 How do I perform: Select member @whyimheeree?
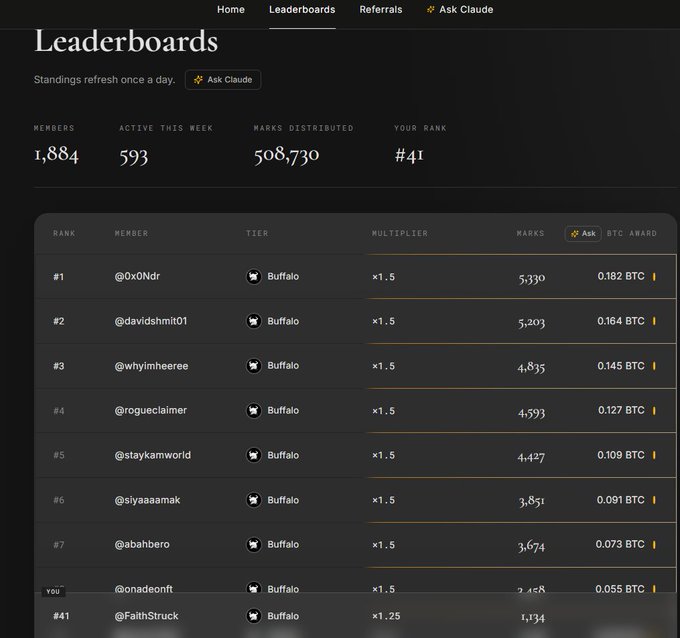pyautogui.click(x=151, y=366)
